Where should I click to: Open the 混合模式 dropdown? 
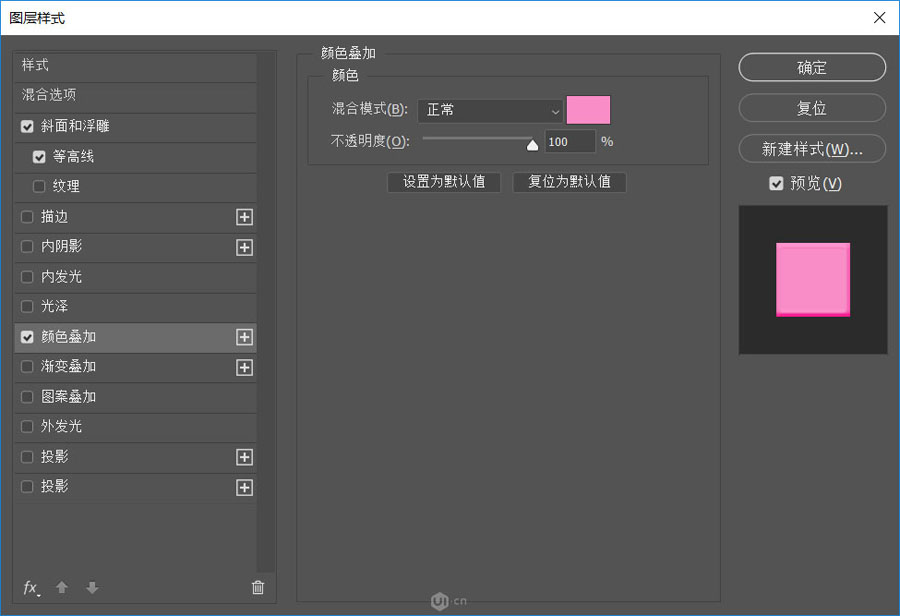click(x=490, y=110)
